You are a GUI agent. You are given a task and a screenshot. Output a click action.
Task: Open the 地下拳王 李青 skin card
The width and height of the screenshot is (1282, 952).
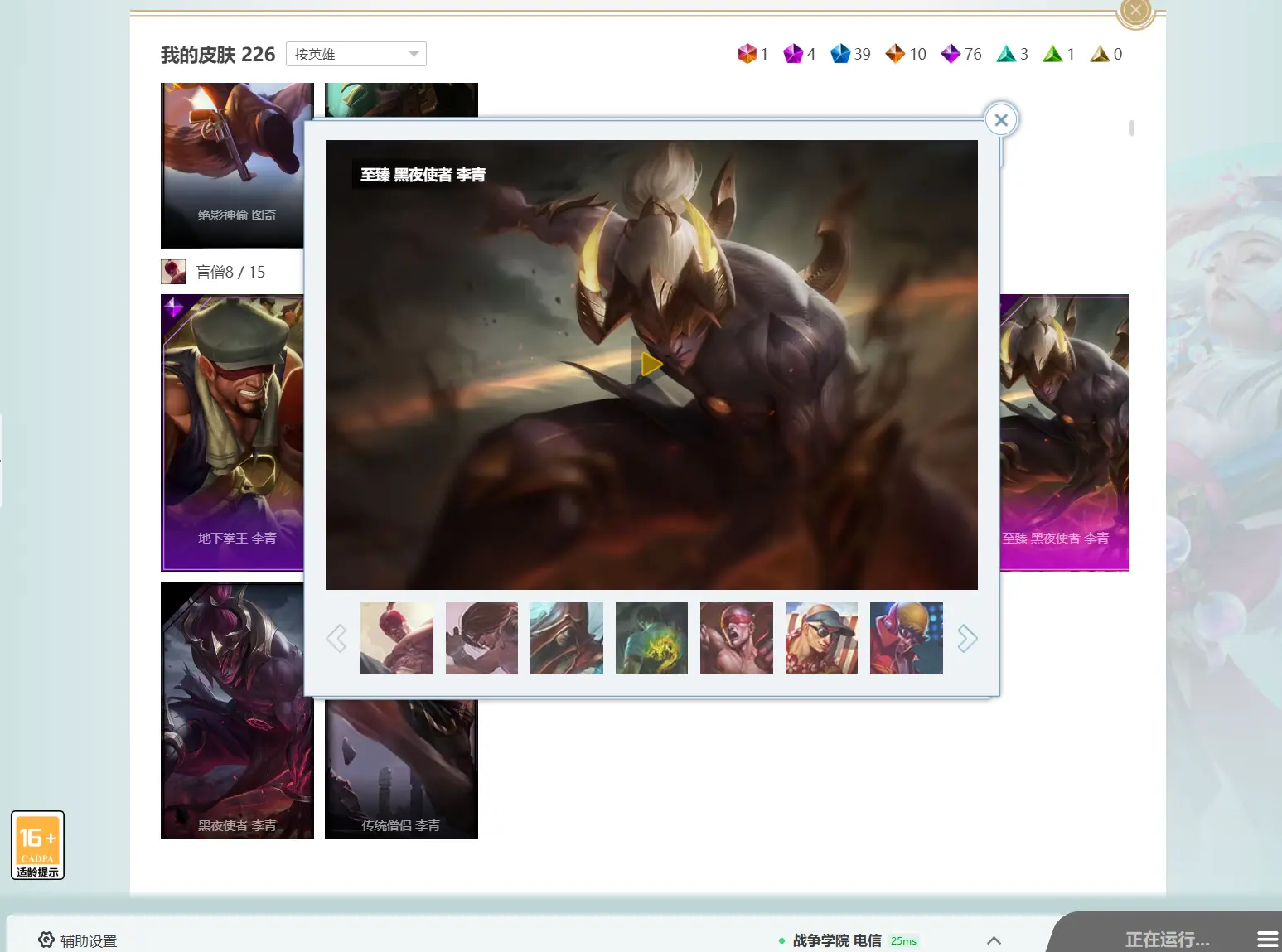[233, 433]
